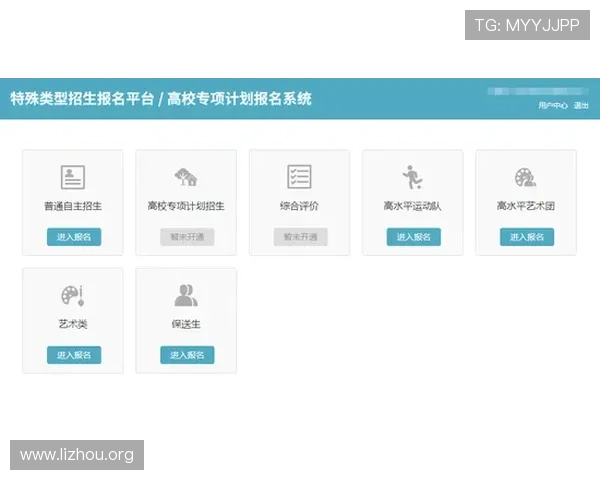Click 暂未开通 button under 综合评价
This screenshot has height=480, width=600.
coord(300,237)
